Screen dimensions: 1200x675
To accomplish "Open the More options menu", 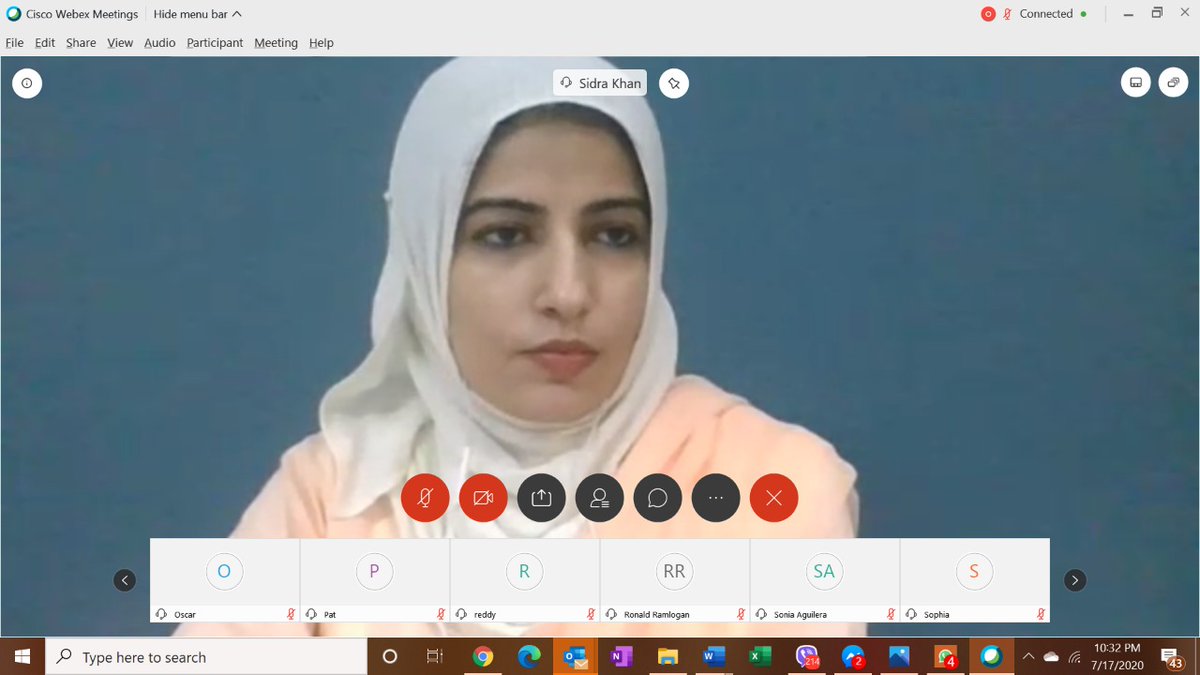I will (x=716, y=497).
